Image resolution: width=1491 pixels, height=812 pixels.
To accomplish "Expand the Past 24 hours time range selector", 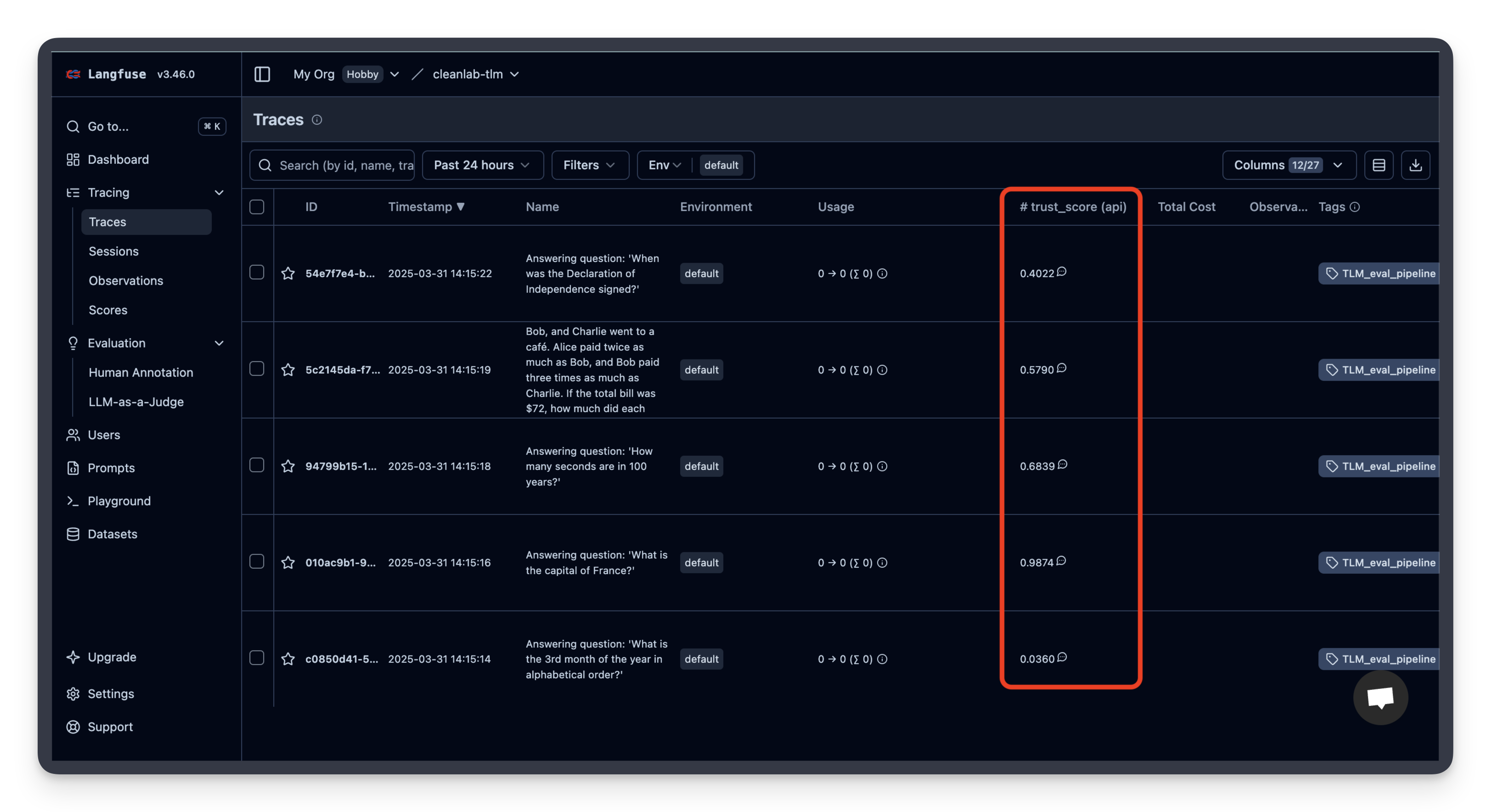I will [482, 165].
